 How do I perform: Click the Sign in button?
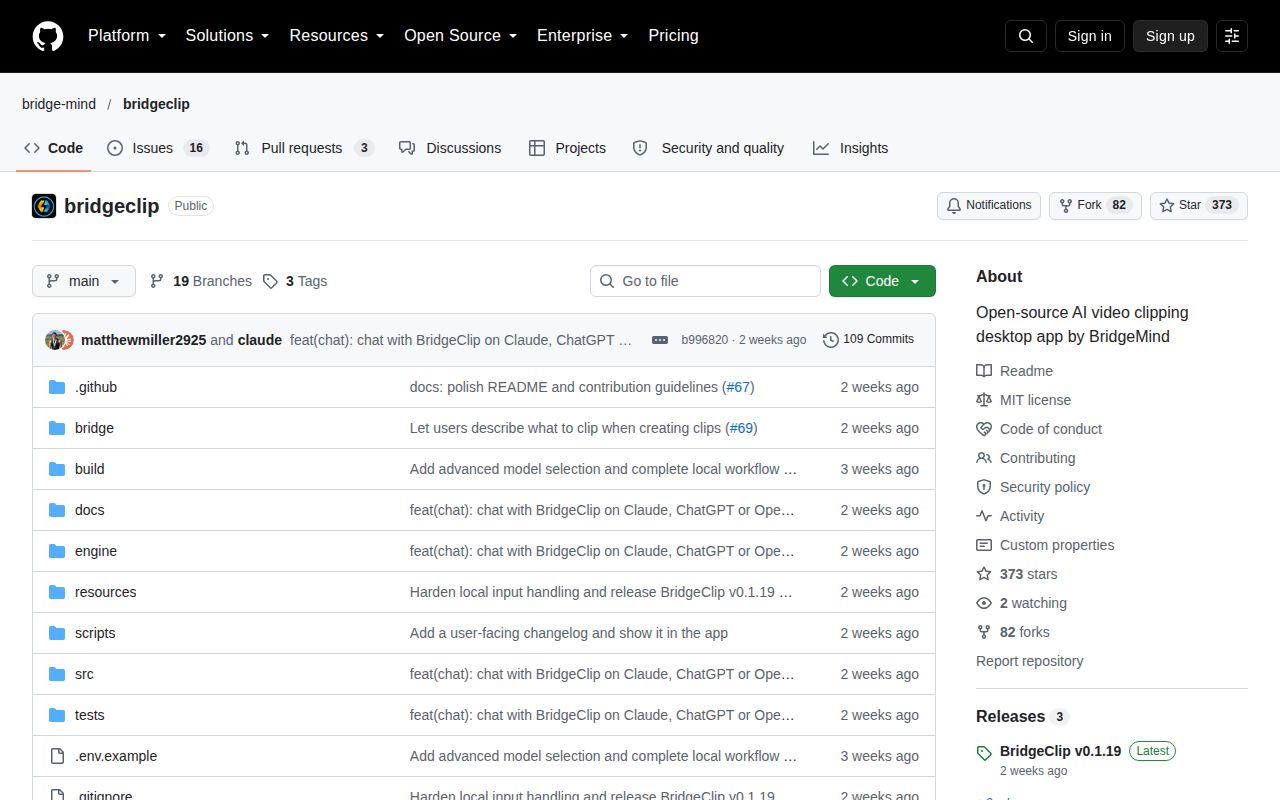(1089, 36)
